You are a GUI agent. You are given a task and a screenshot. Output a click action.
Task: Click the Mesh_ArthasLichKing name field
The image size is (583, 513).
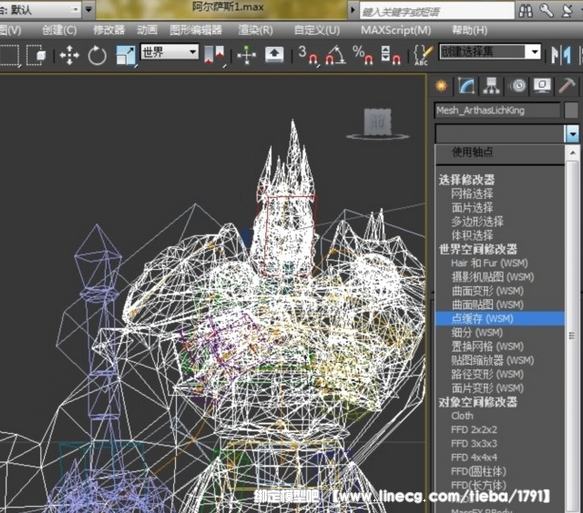(497, 110)
